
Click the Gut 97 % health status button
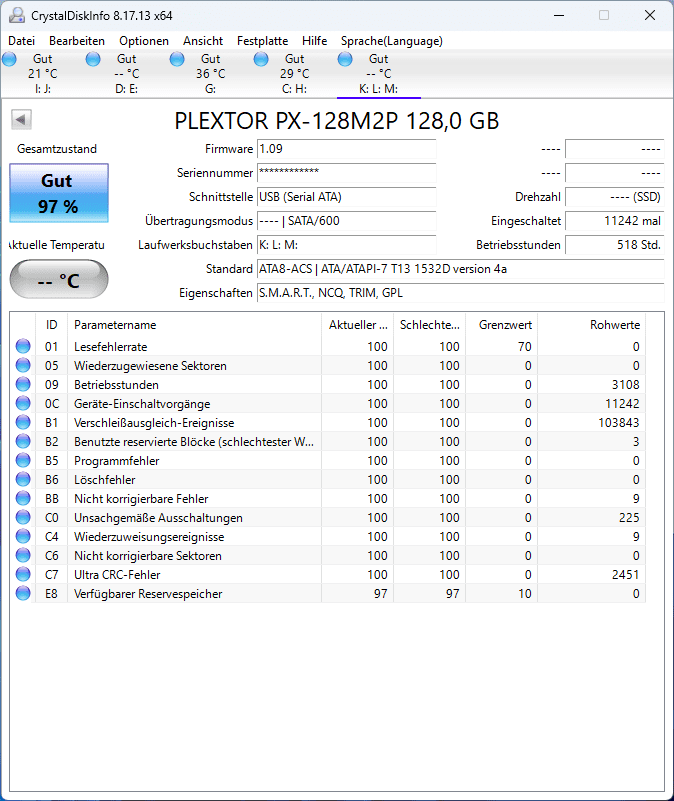[59, 193]
